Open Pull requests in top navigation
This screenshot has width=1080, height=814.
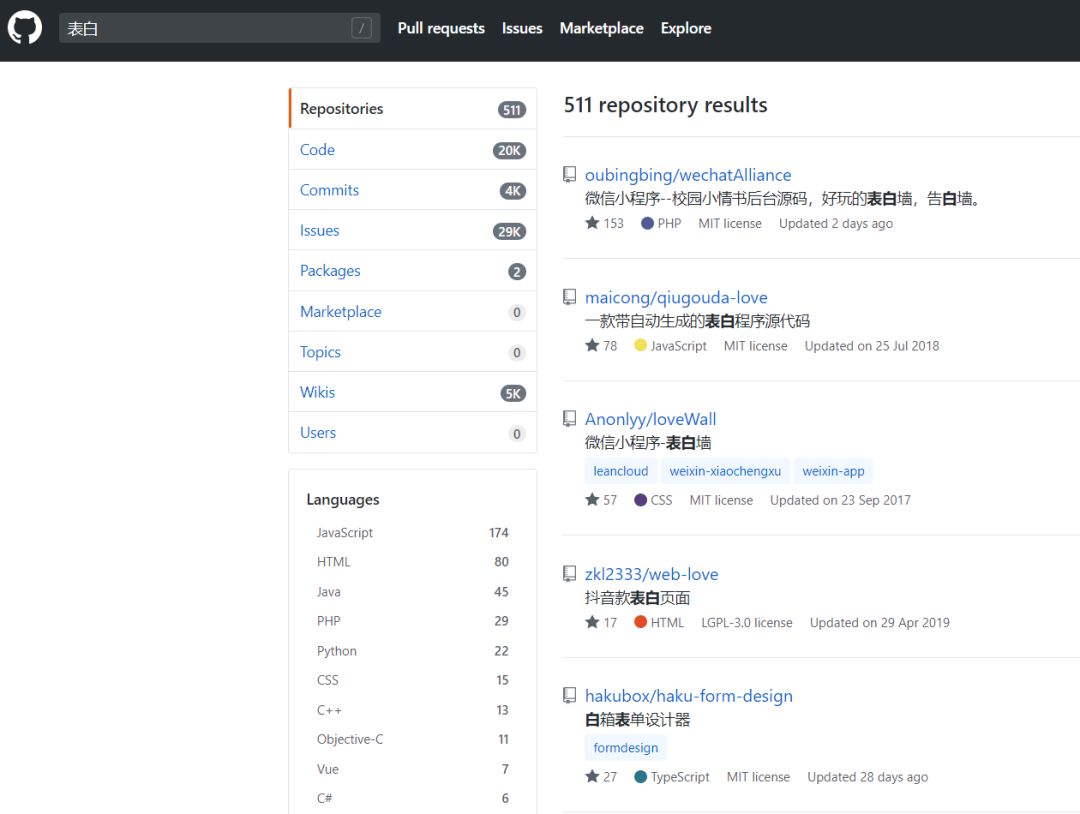[441, 28]
